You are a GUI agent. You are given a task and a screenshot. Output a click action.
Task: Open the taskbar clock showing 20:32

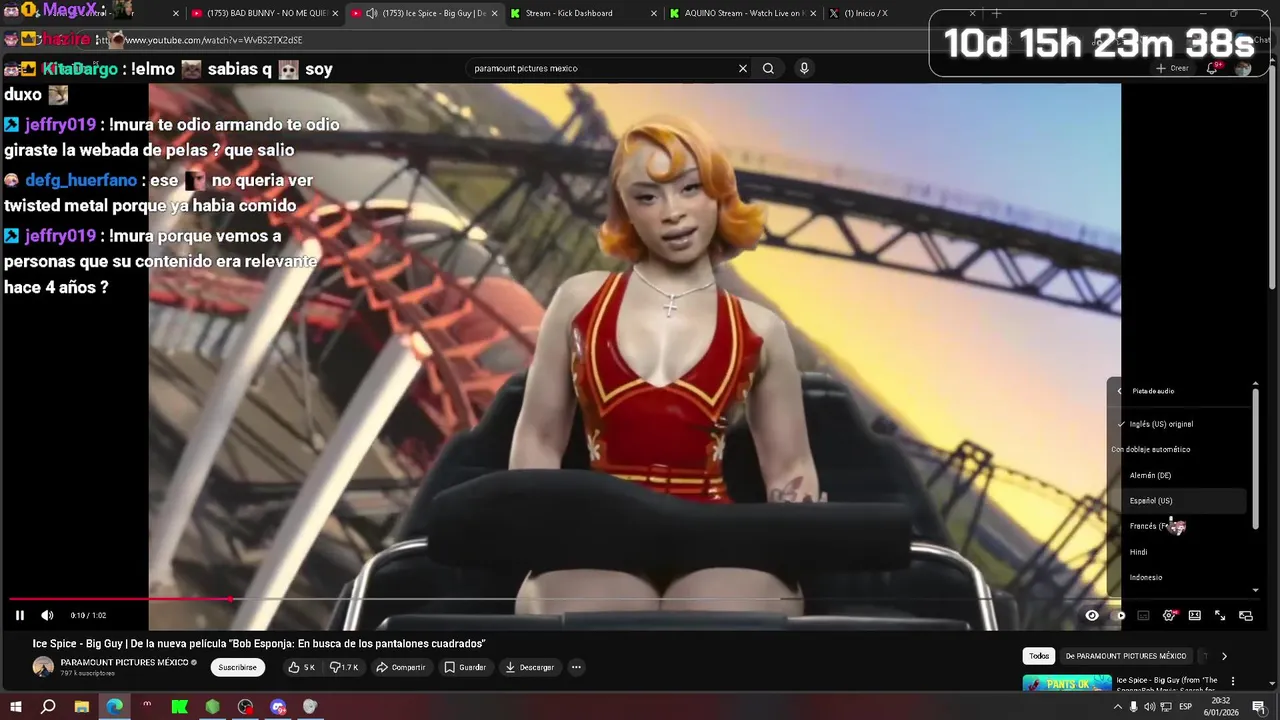point(1222,707)
